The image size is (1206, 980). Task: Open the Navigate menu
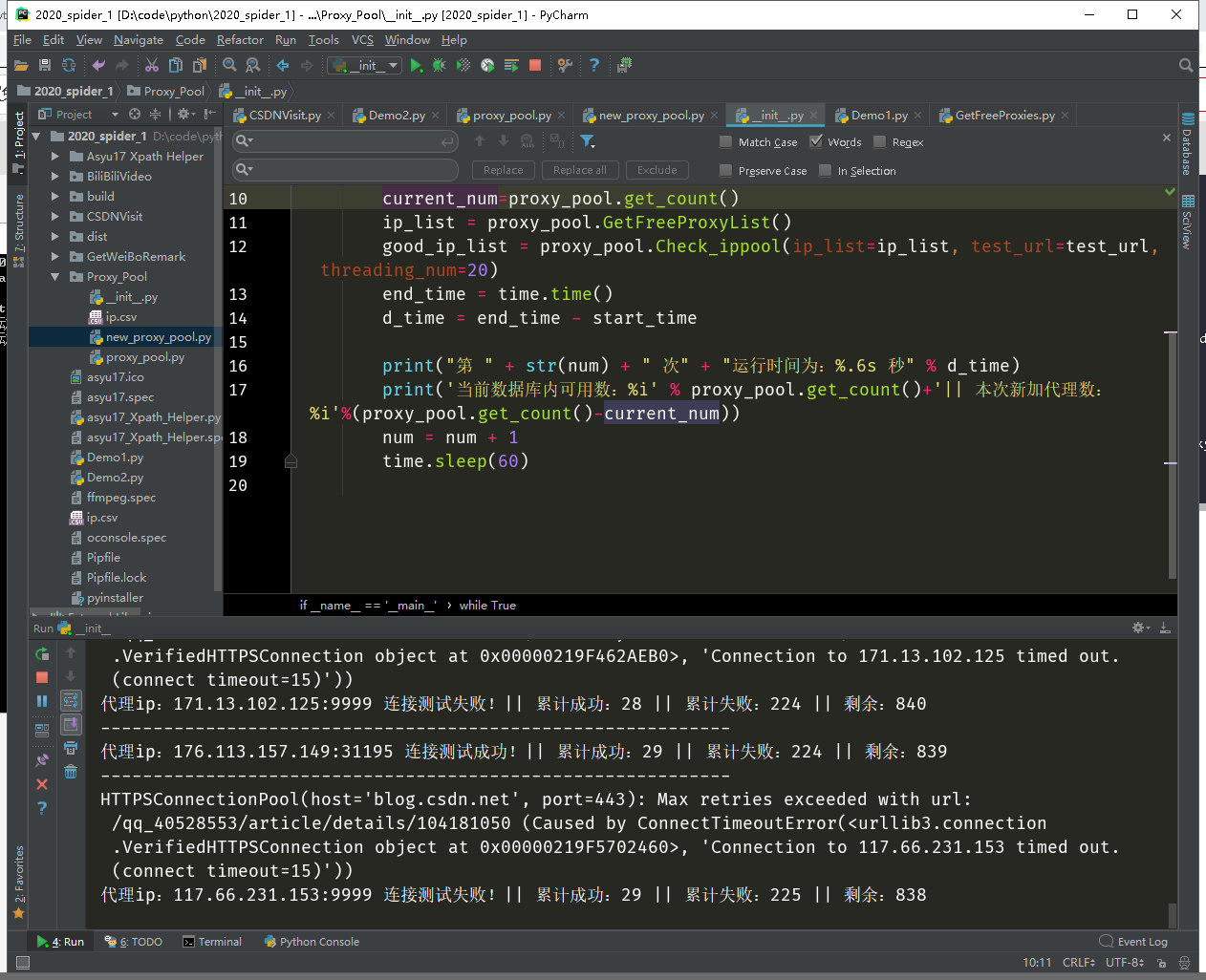tap(139, 40)
